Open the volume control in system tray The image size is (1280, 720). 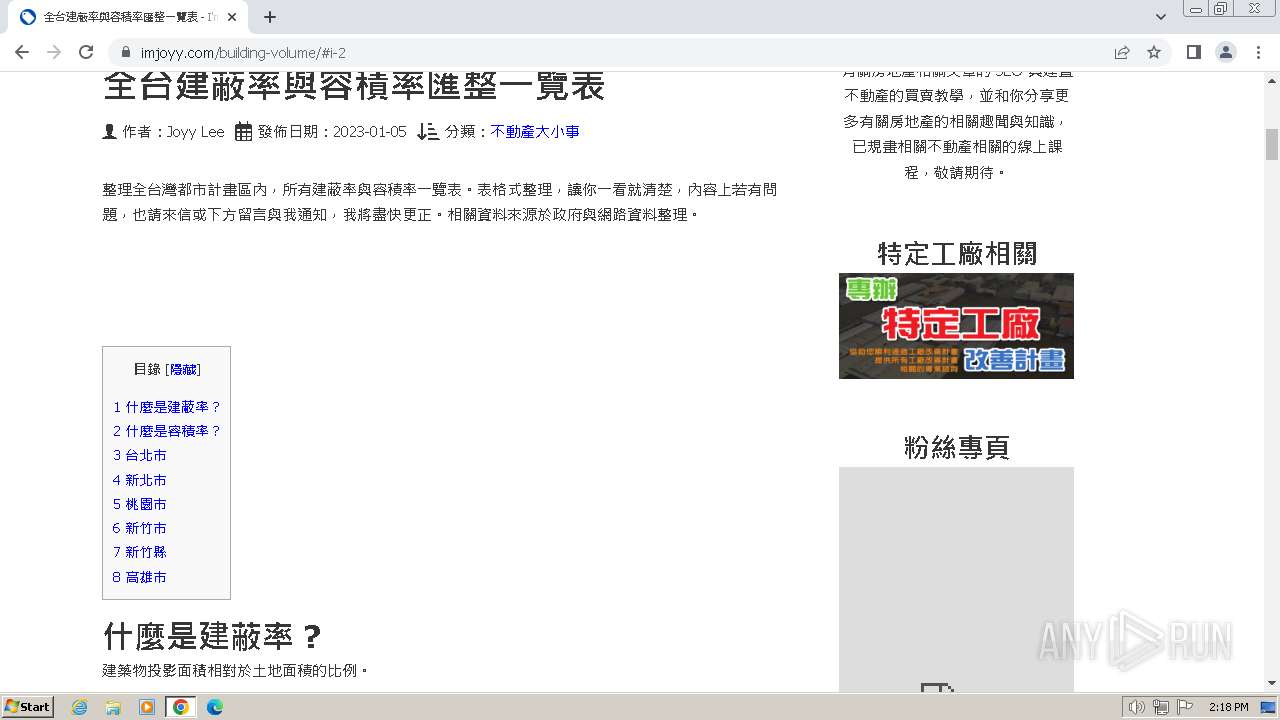point(1136,707)
